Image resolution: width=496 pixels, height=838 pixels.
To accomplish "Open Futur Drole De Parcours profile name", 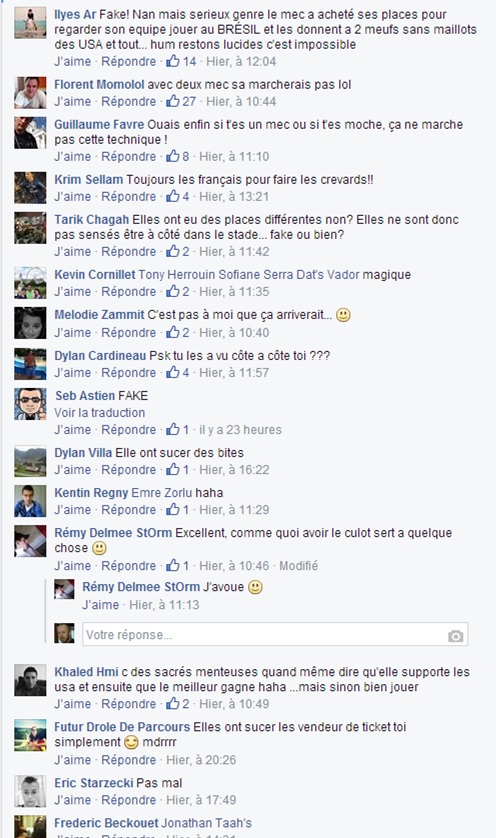I will point(122,727).
